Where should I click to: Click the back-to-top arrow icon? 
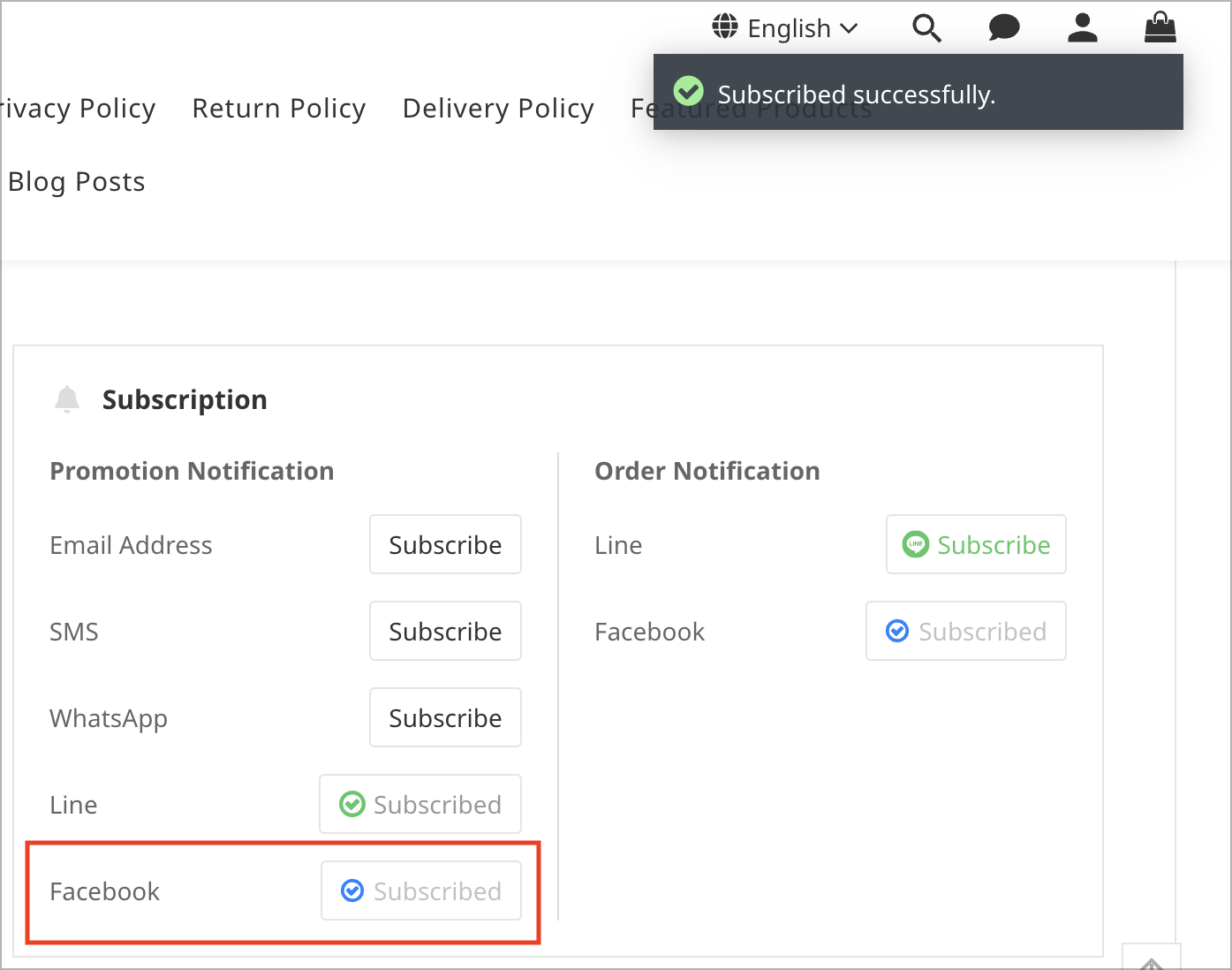click(x=1151, y=962)
